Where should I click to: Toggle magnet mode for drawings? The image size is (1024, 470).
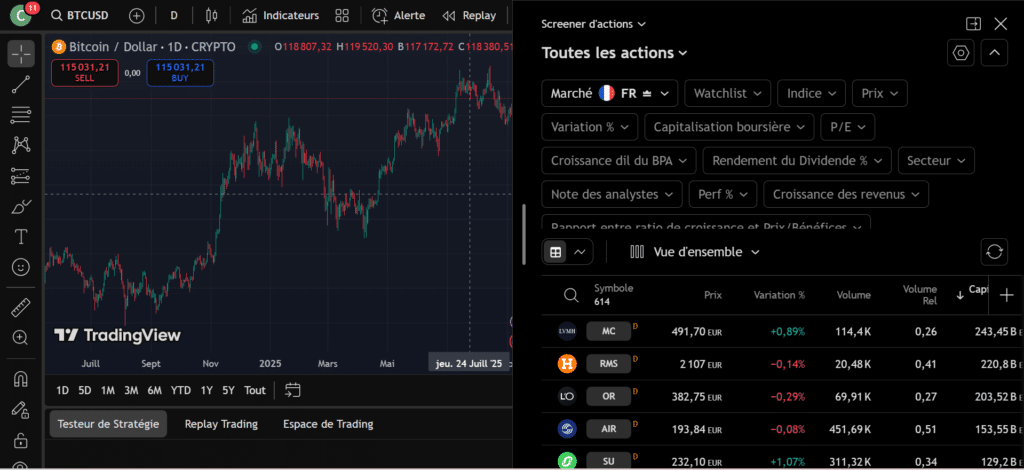21,378
